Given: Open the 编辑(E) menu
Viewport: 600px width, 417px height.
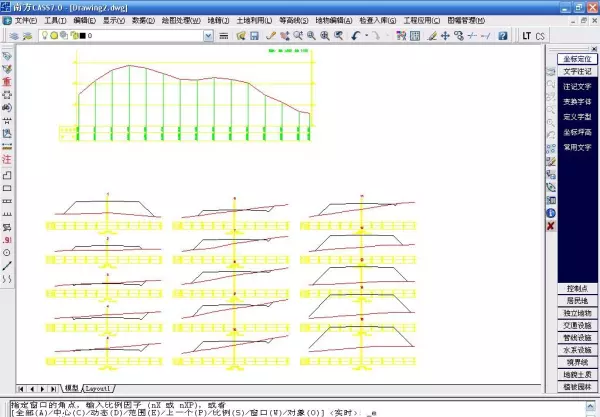Looking at the screenshot, I should (85, 21).
